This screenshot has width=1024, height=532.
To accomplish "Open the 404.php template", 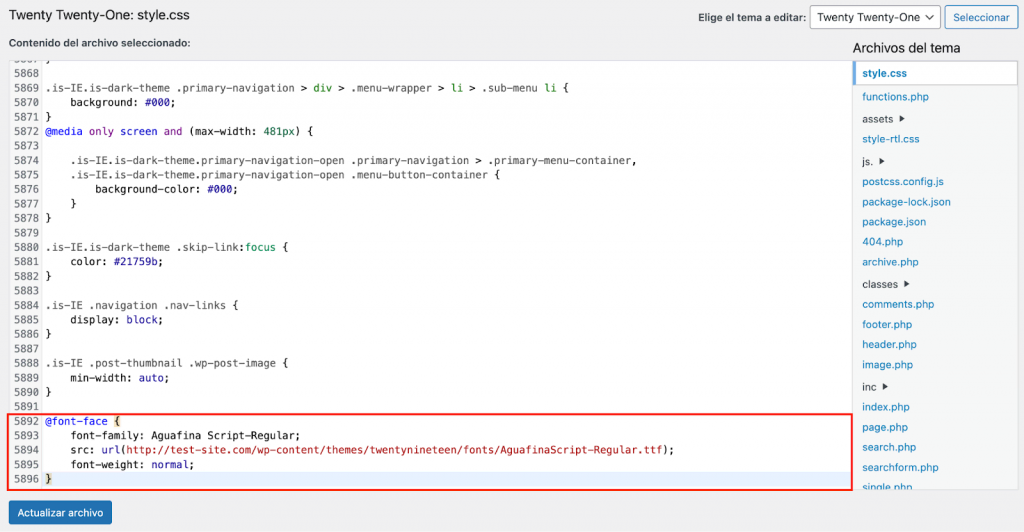I will pos(882,242).
